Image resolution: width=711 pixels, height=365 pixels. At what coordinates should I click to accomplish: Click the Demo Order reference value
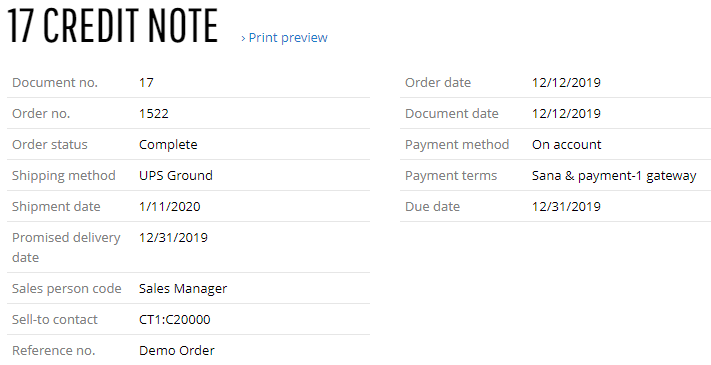[177, 350]
